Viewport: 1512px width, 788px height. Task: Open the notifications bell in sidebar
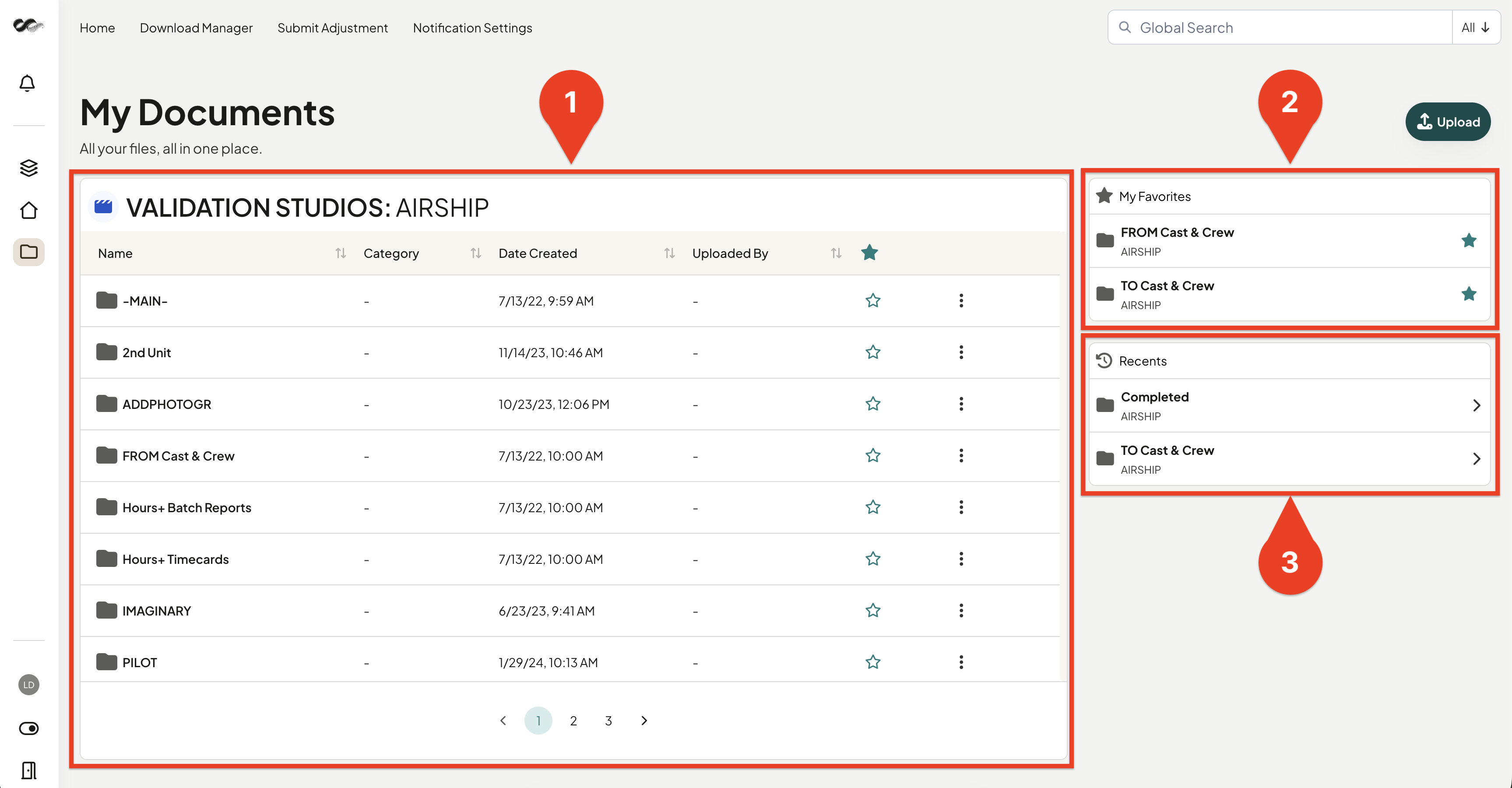pyautogui.click(x=28, y=83)
